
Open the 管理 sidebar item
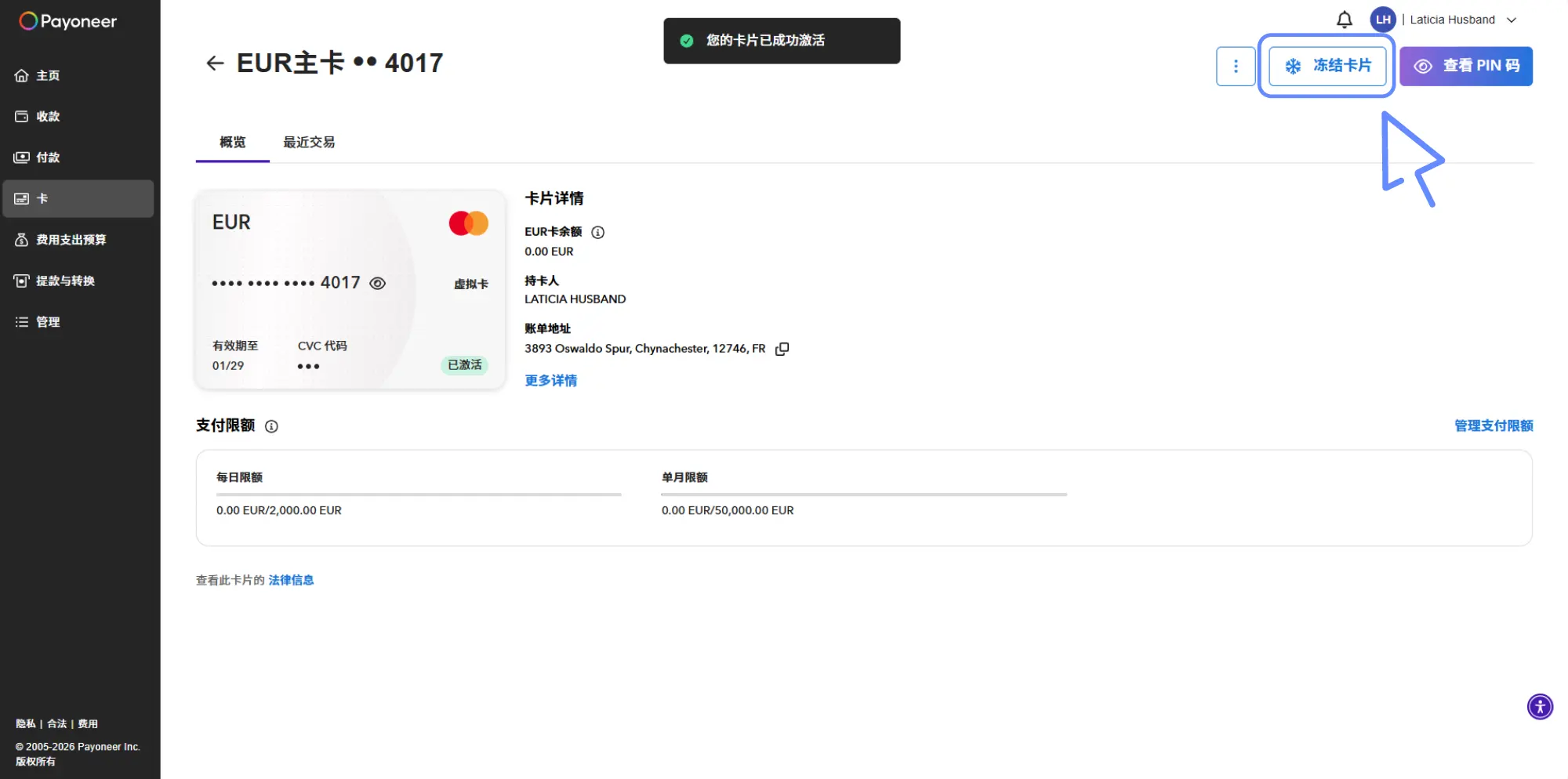pyautogui.click(x=78, y=322)
